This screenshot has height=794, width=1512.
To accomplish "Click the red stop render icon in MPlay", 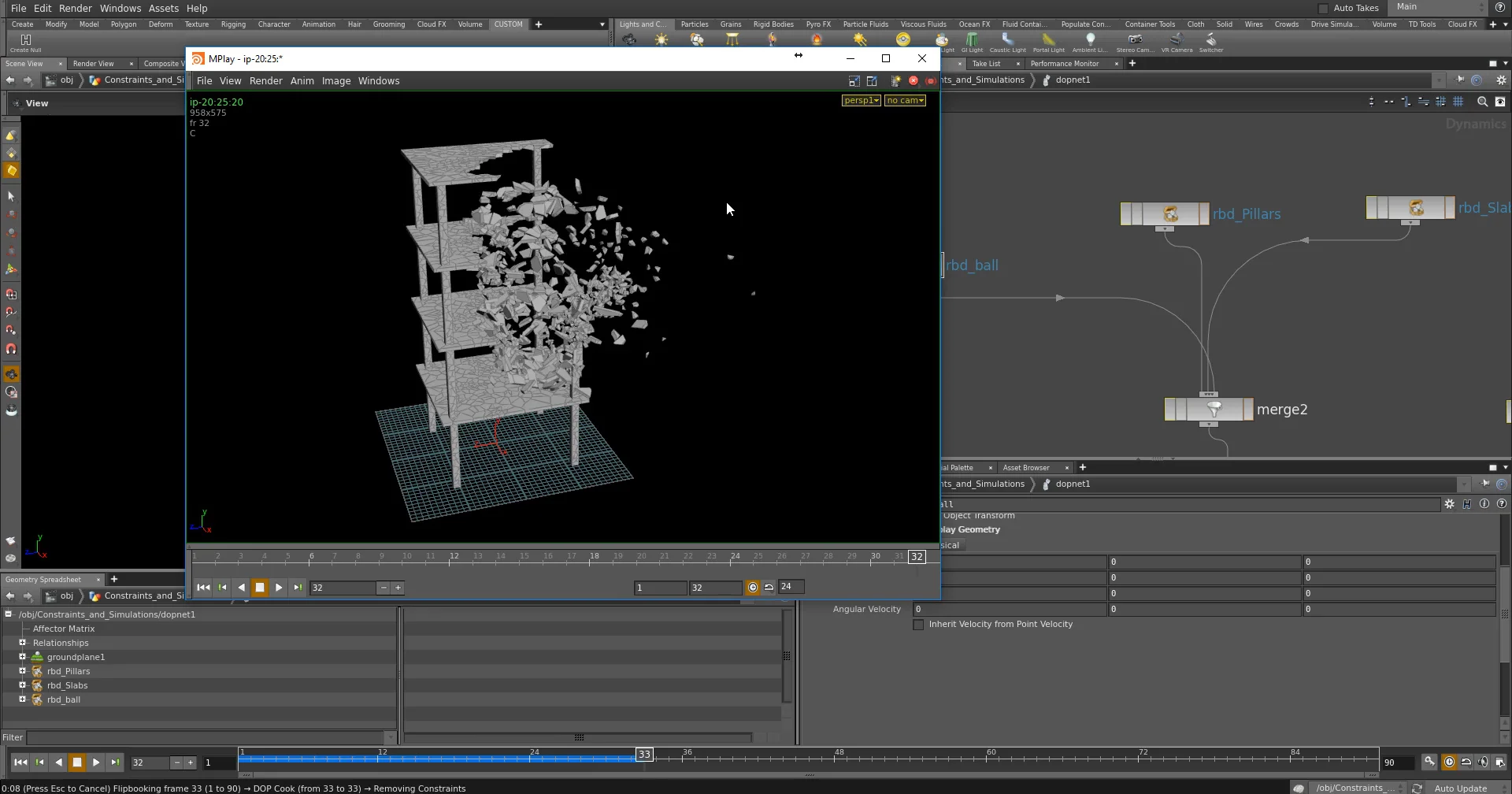I will (913, 81).
